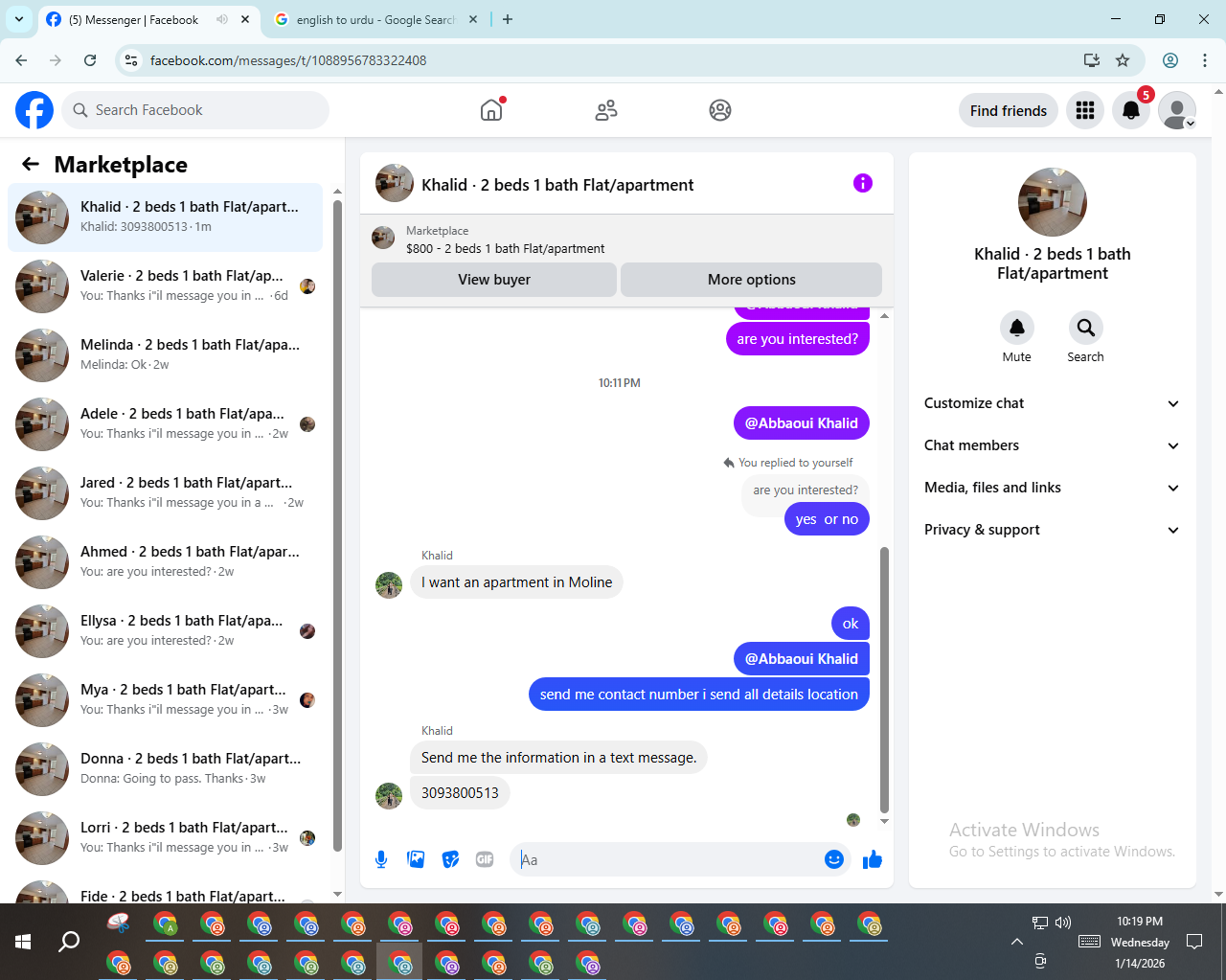Click the chat messages scrollbar
Screen dimensions: 1226x980
pyautogui.click(x=884, y=679)
